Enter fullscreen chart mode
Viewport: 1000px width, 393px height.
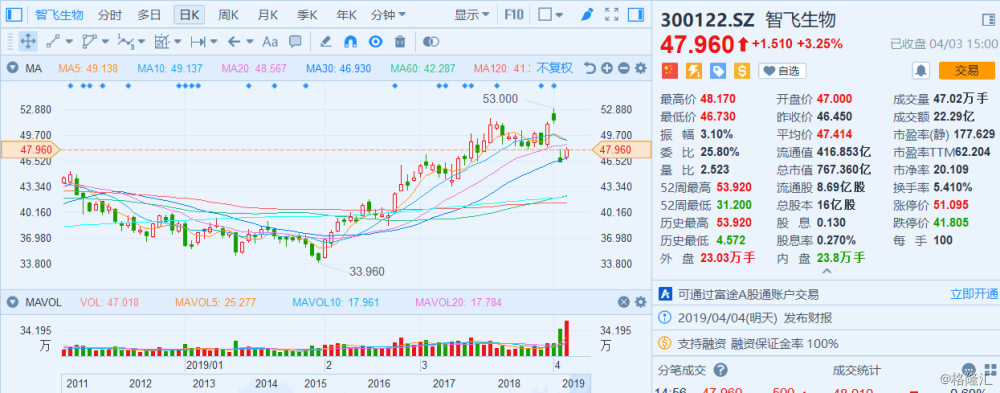(x=612, y=14)
